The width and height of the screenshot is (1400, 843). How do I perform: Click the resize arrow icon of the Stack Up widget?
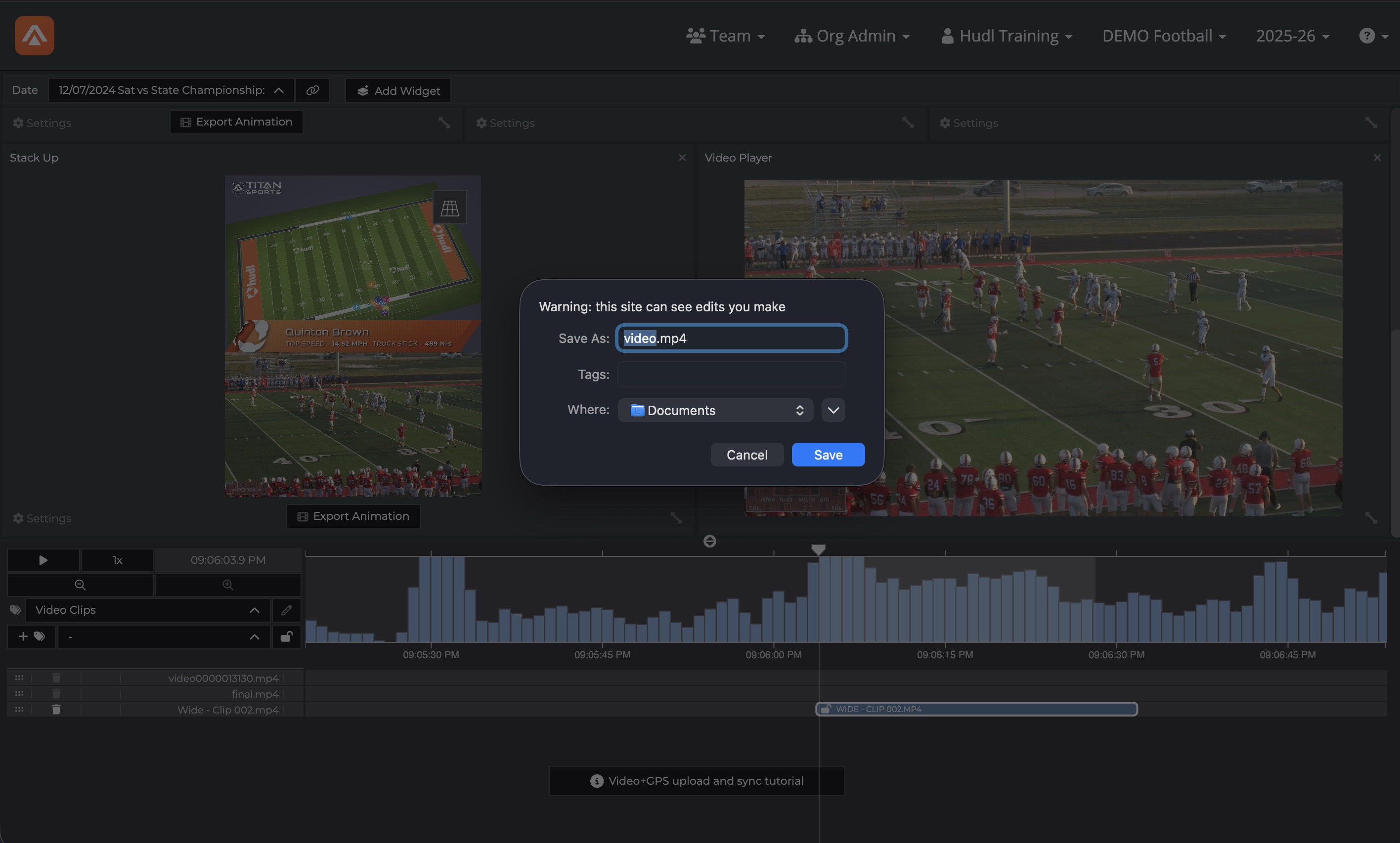click(x=676, y=518)
